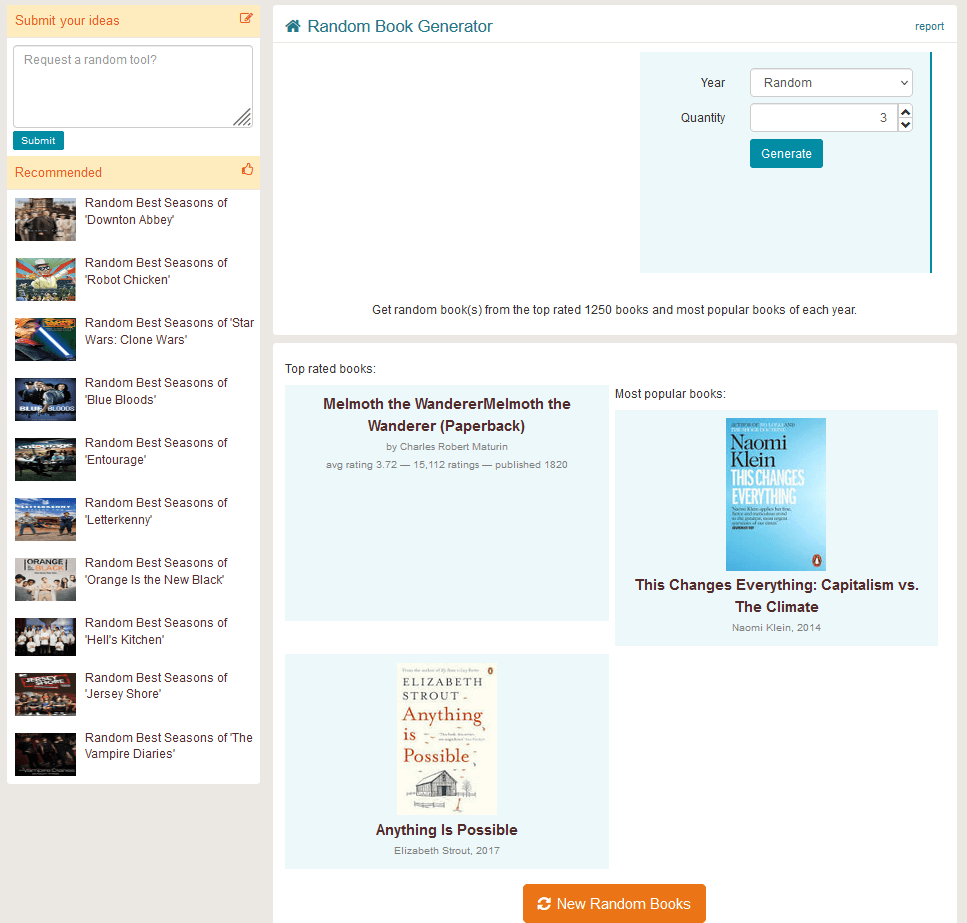The image size is (967, 923).
Task: Click the Orange Is the New Black thumbnail
Action: click(46, 579)
